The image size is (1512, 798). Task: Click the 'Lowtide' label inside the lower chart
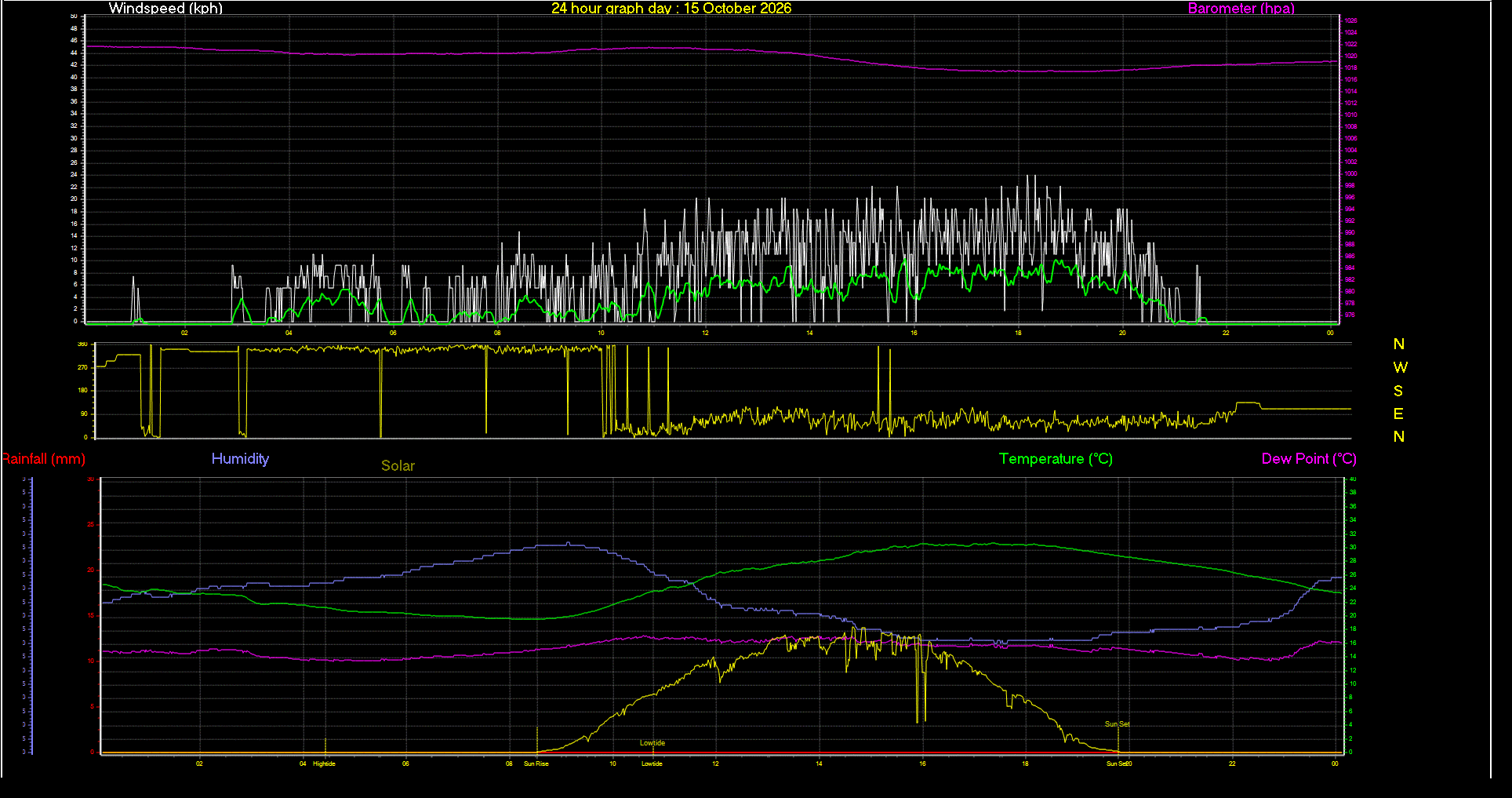(652, 743)
